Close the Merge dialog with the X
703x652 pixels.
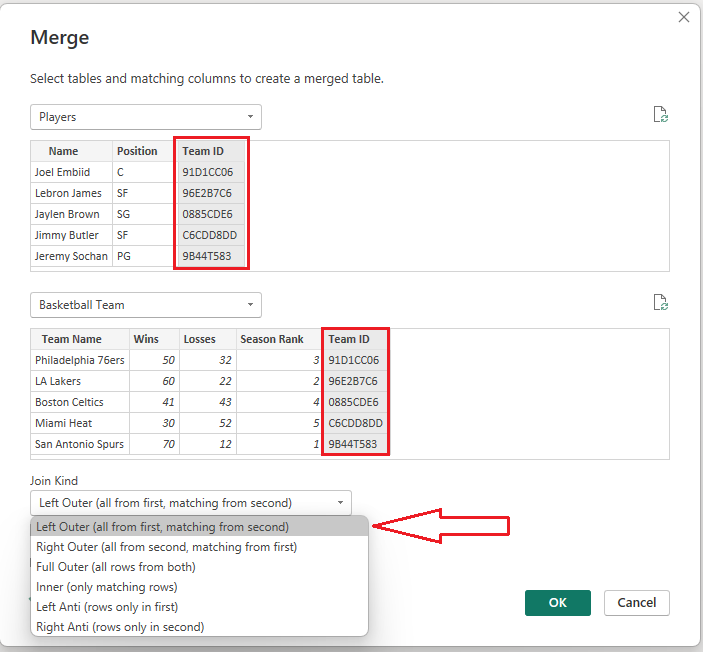click(x=684, y=17)
